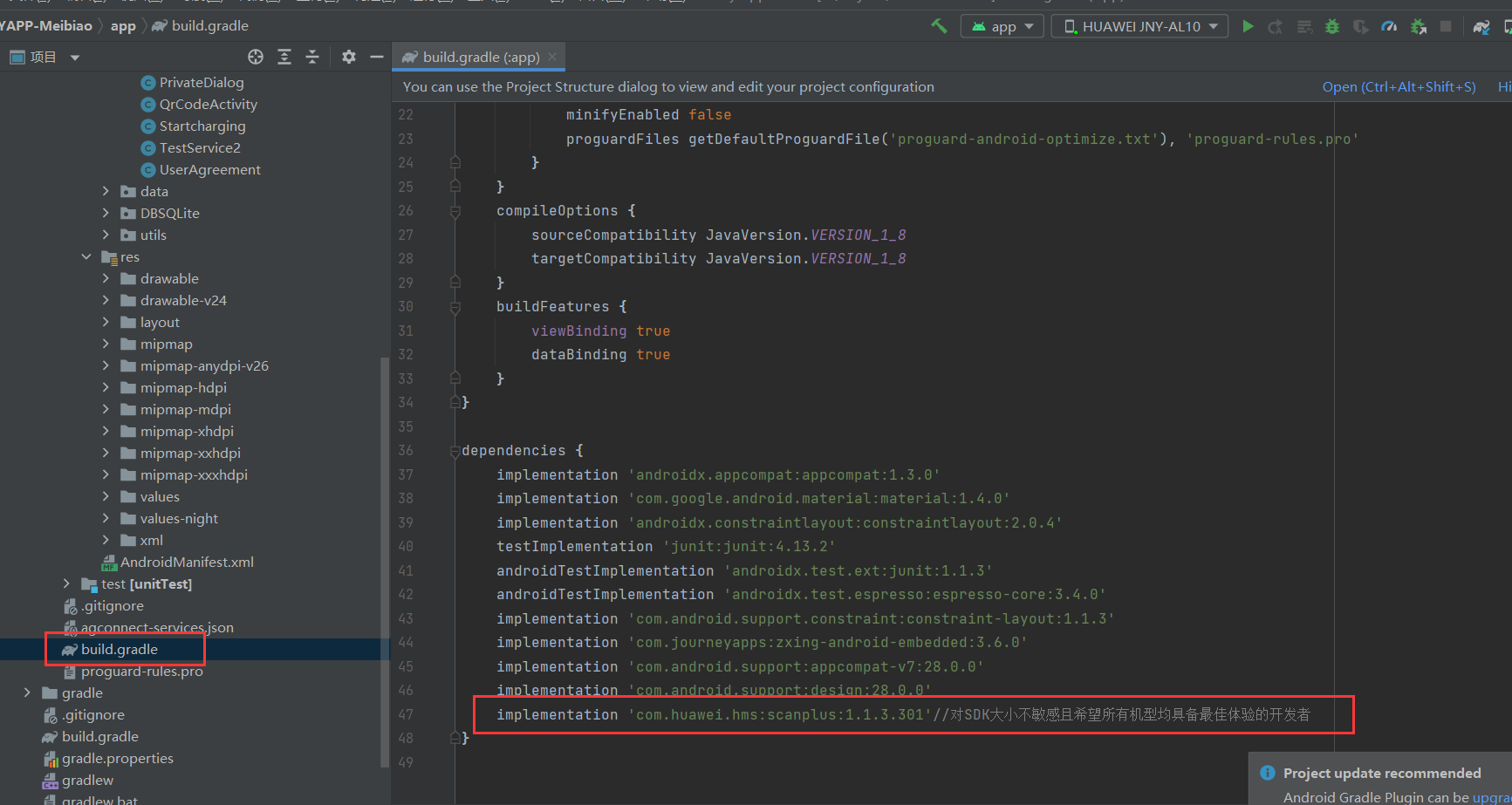Viewport: 1512px width, 805px height.
Task: Expand the drawable folder
Action: (x=106, y=278)
